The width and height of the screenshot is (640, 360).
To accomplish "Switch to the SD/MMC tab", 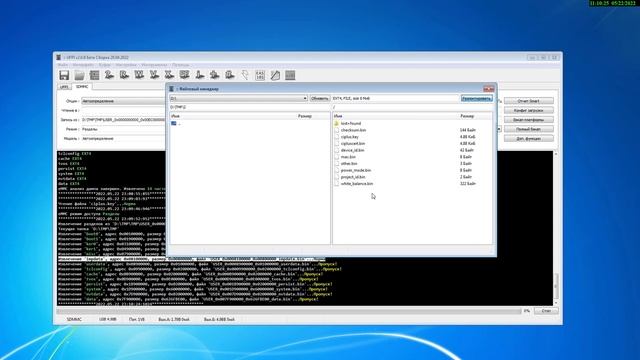I will (82, 87).
